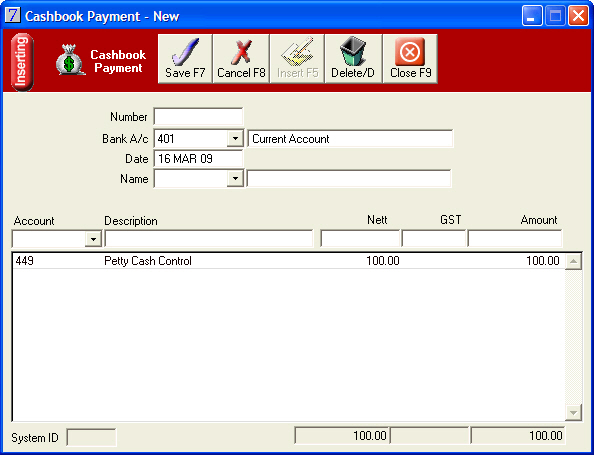This screenshot has width=594, height=455.
Task: Click the list scrollbar up arrow
Action: click(574, 261)
